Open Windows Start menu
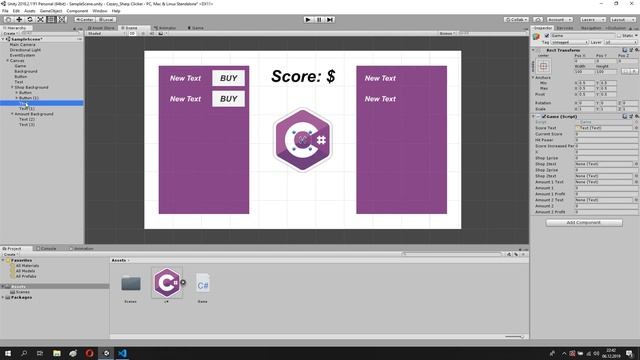 click(x=8, y=353)
